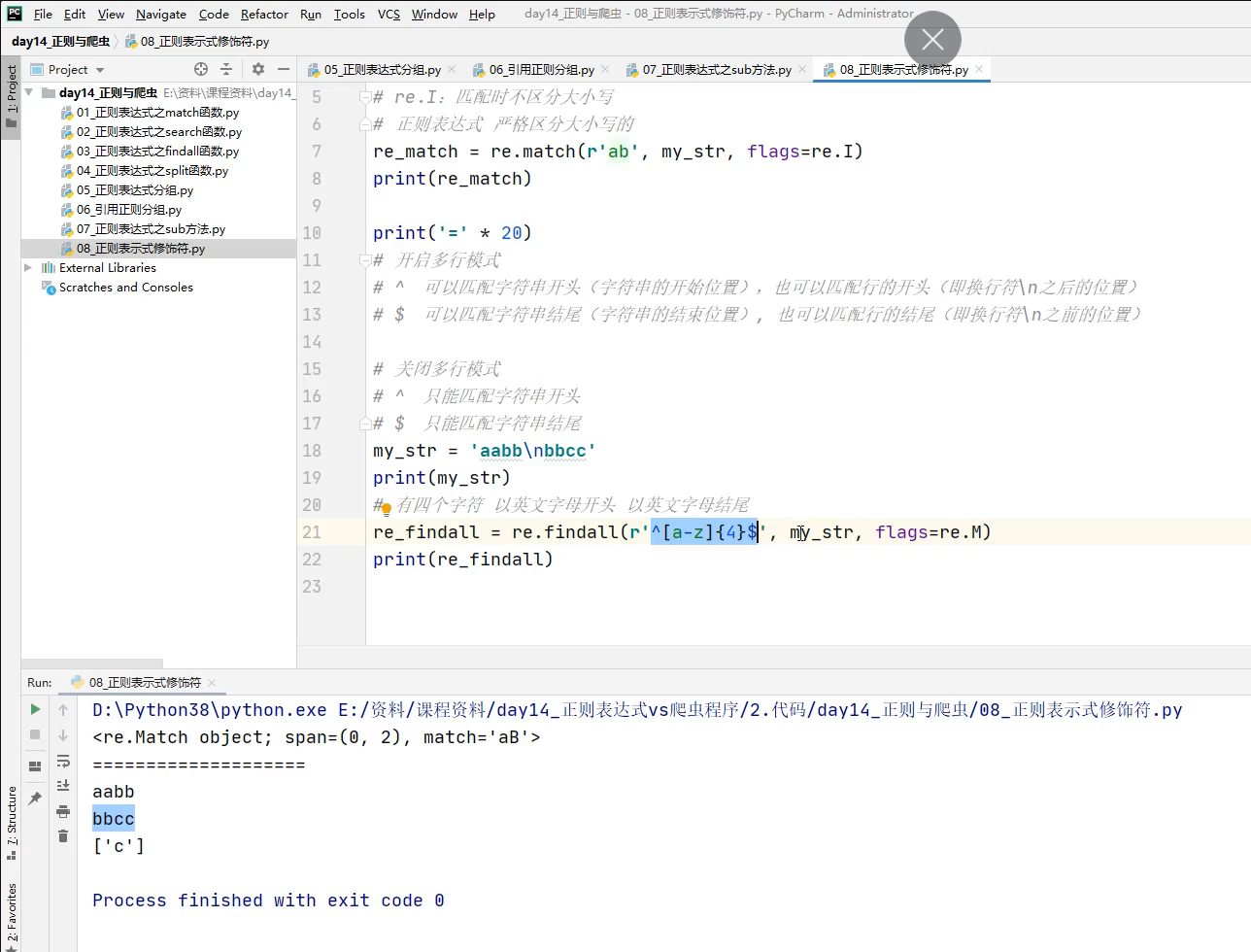Clear console output with trash icon
The width and height of the screenshot is (1251, 952).
coord(63,835)
